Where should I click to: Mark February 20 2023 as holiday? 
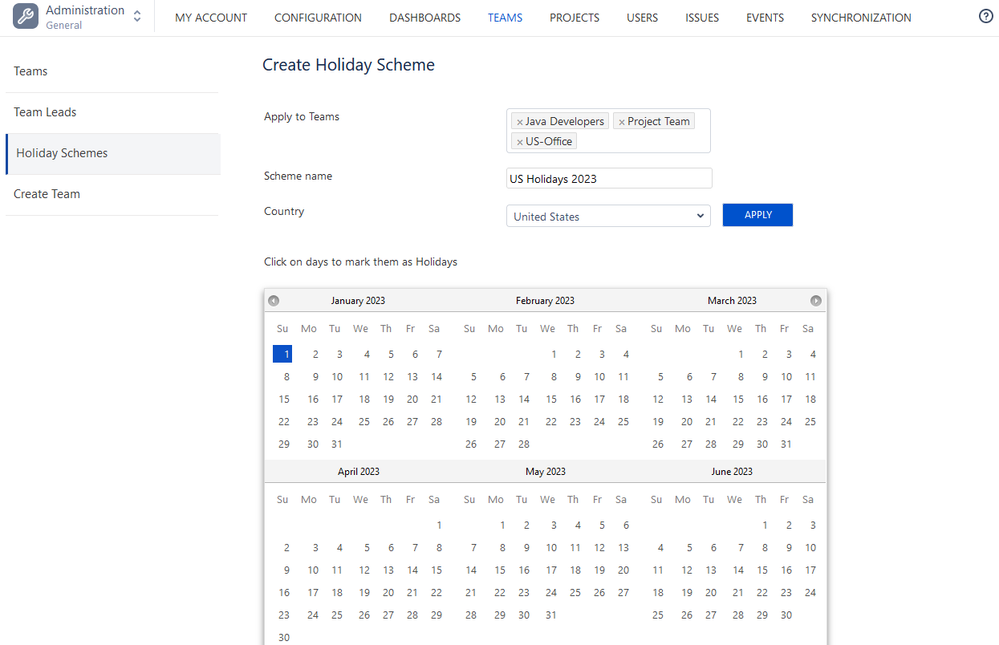point(500,422)
